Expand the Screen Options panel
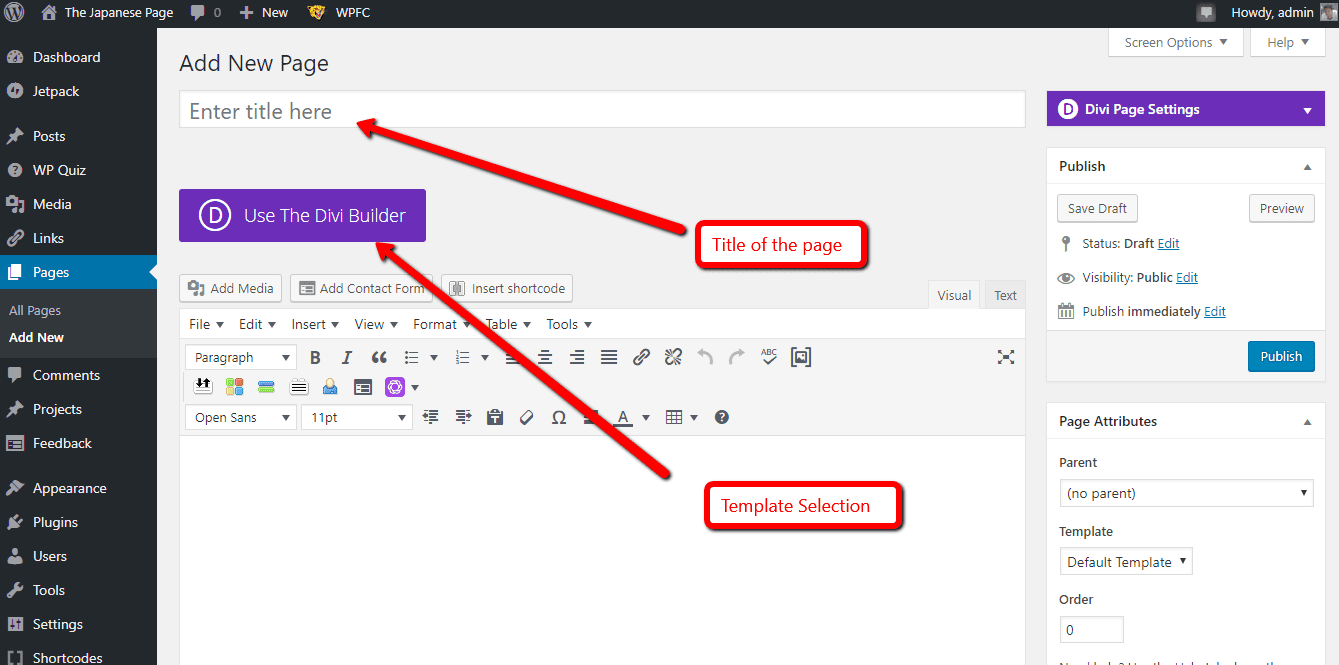Viewport: 1339px width, 665px height. (1175, 42)
